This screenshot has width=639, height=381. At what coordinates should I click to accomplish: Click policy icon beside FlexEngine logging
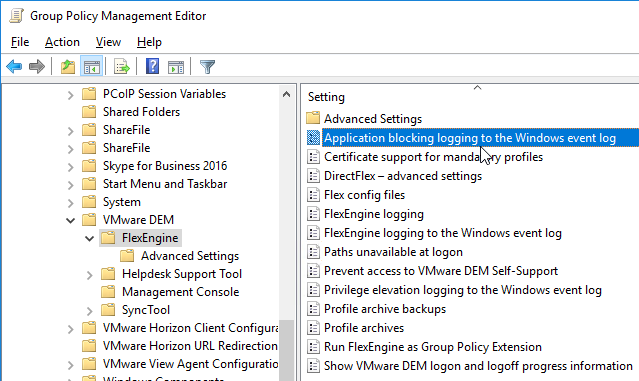click(313, 214)
